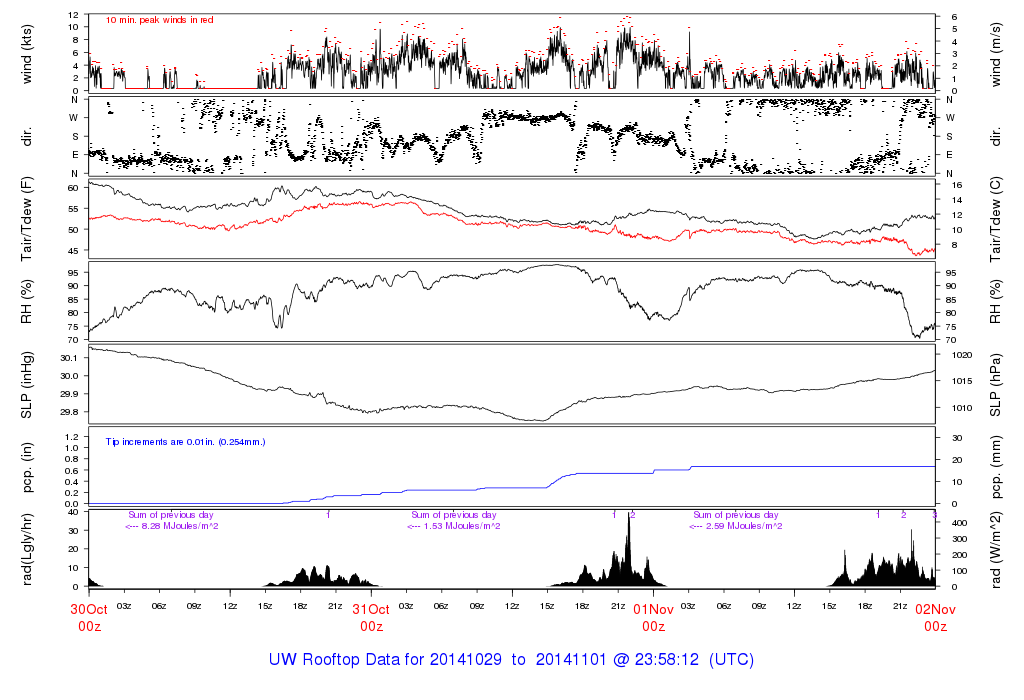Click the '30.1' pressure tick value
Viewport: 1024px width, 700px height.
coord(69,358)
